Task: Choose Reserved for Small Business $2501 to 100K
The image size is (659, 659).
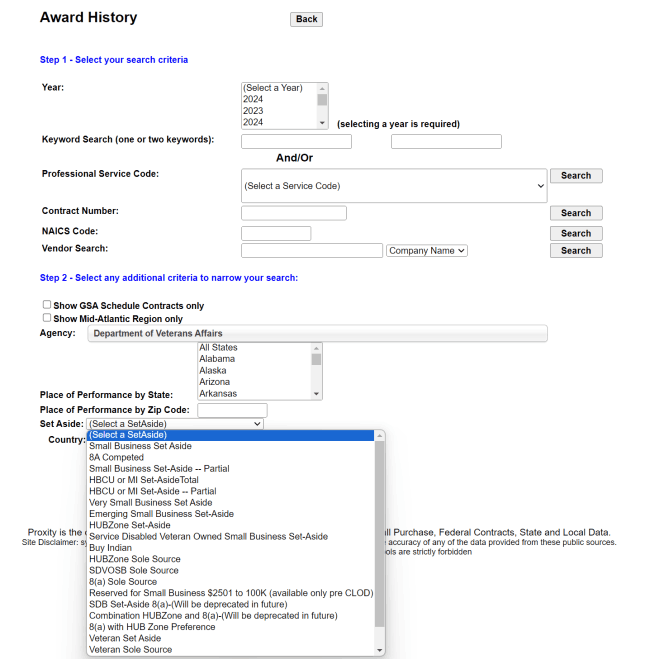Action: (x=230, y=593)
